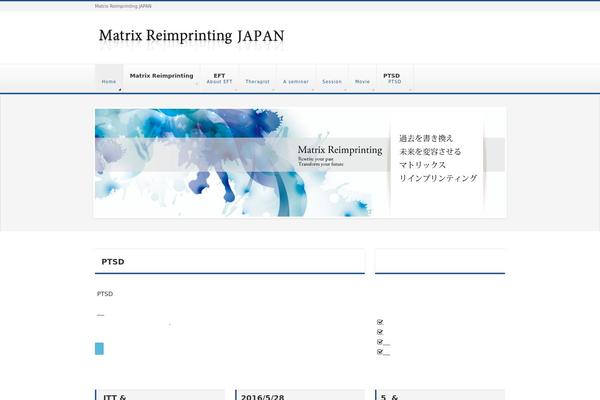Click the third checkmark icon in sidebar
This screenshot has width=600, height=400.
coord(380,341)
